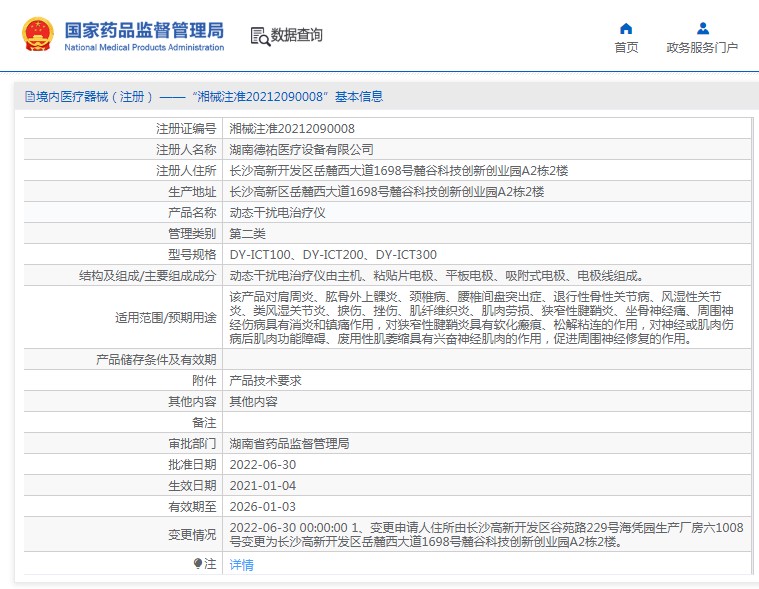
Task: Select model spec DY-ICT100、DY-ICT200、DY-ICT300 cell
Action: click(333, 255)
